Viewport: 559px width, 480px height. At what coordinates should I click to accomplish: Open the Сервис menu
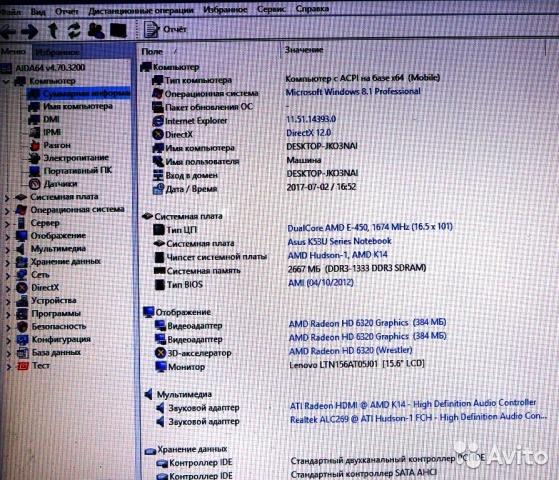coord(271,9)
